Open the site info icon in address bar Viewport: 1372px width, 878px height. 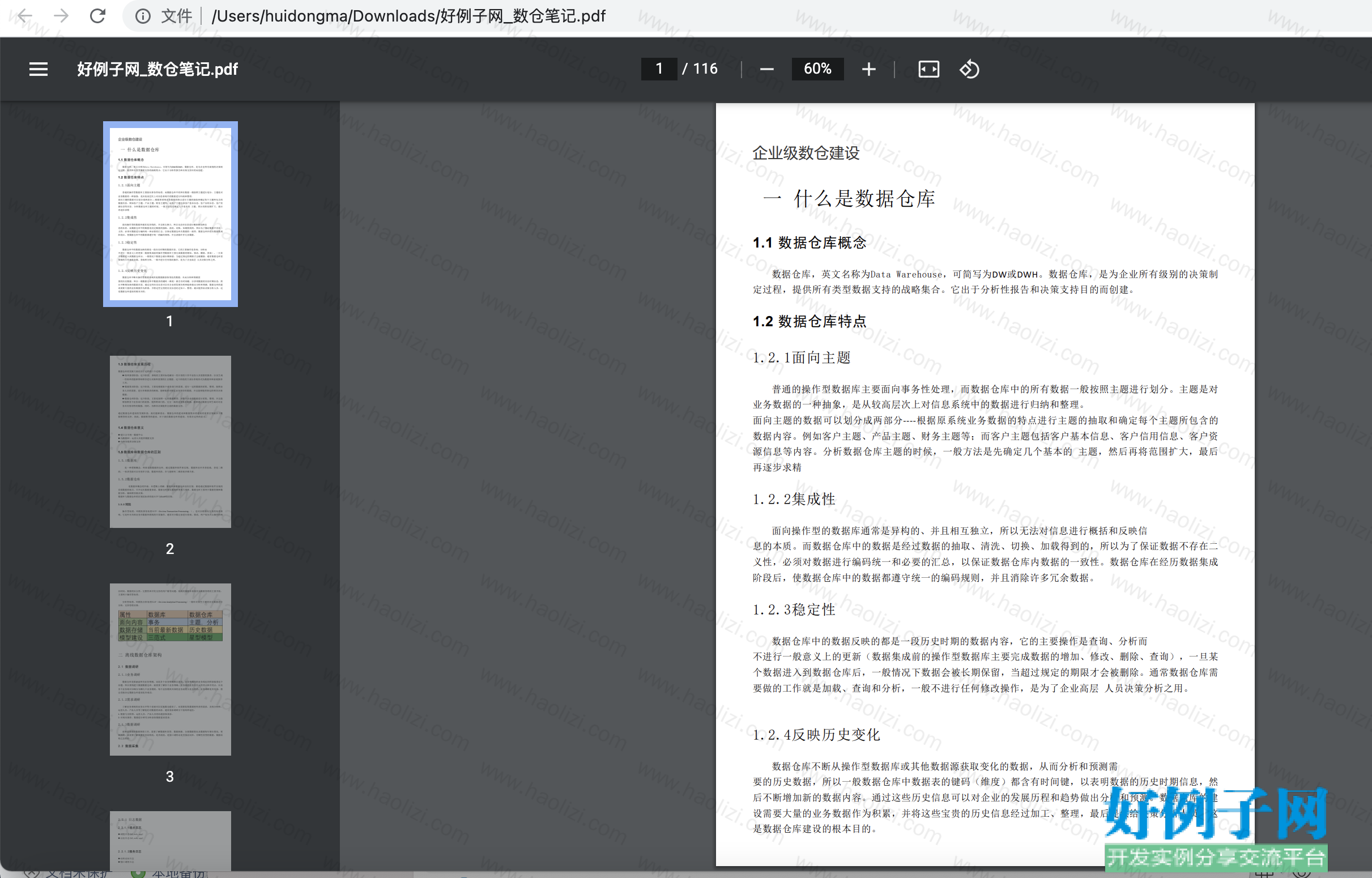tap(143, 16)
